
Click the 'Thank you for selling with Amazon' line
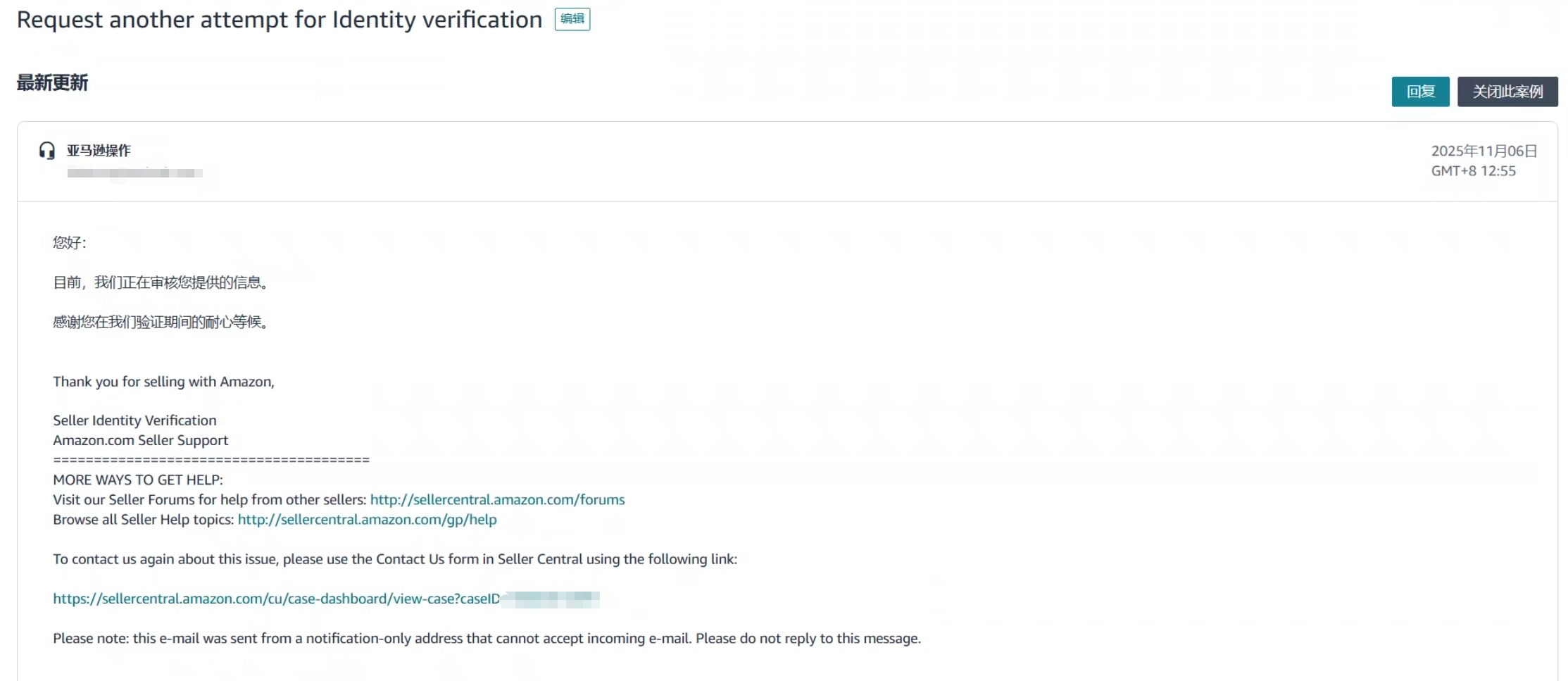[163, 382]
